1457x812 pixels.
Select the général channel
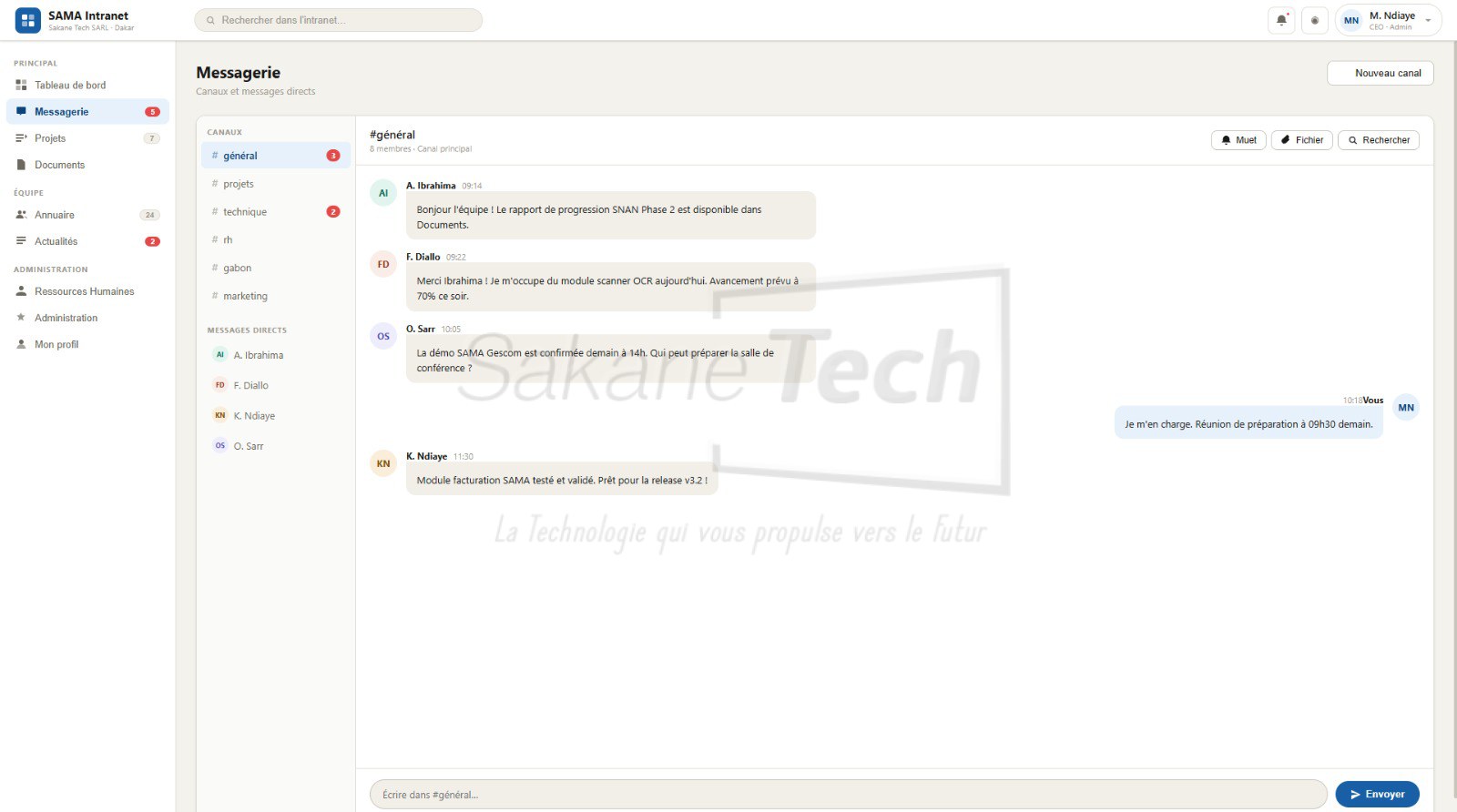(x=275, y=156)
